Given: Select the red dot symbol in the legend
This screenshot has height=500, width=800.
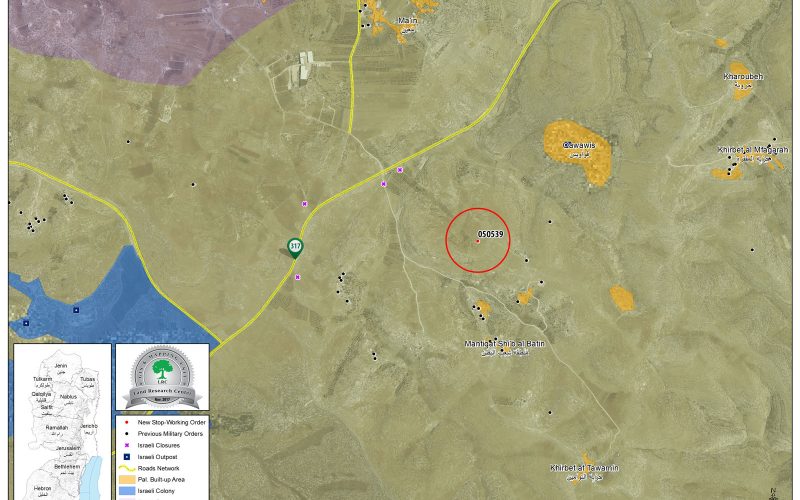Looking at the screenshot, I should point(126,422).
